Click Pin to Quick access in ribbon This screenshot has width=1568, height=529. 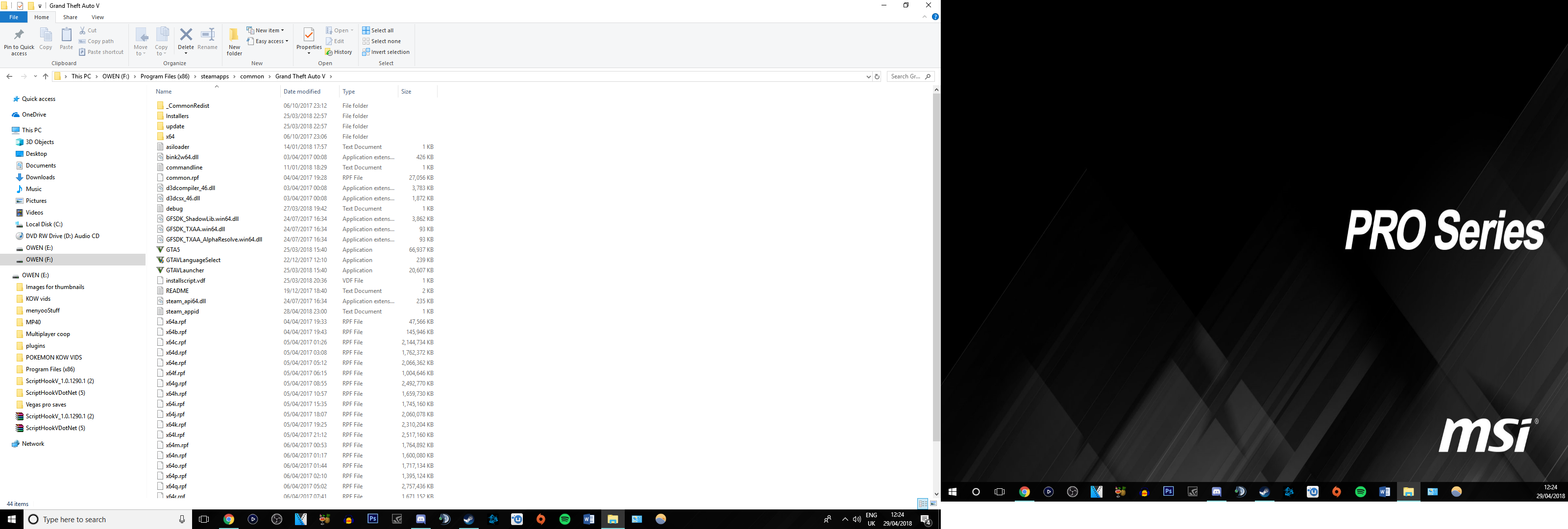pos(19,42)
